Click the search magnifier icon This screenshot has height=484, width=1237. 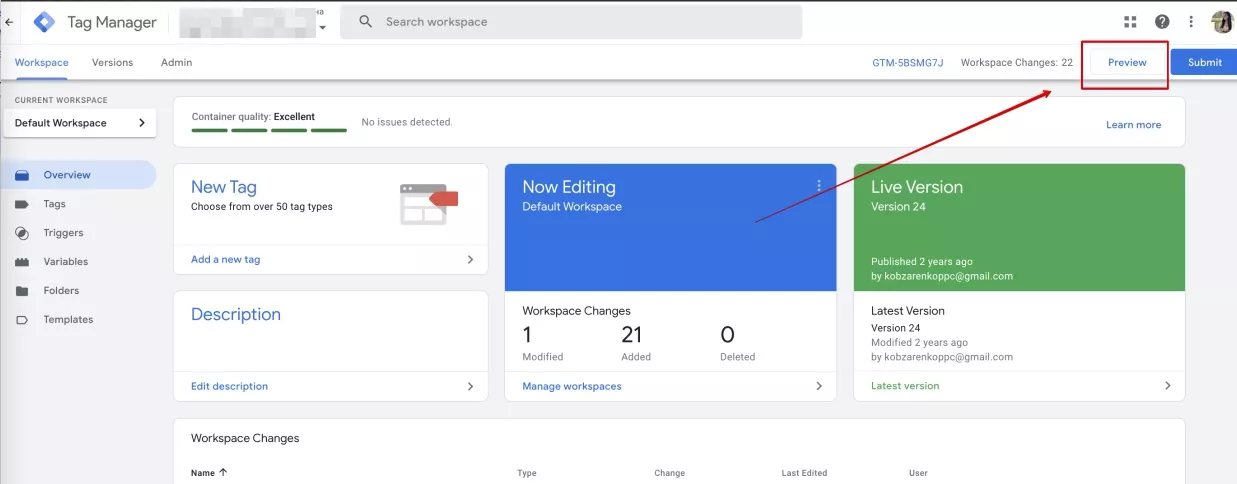[365, 21]
